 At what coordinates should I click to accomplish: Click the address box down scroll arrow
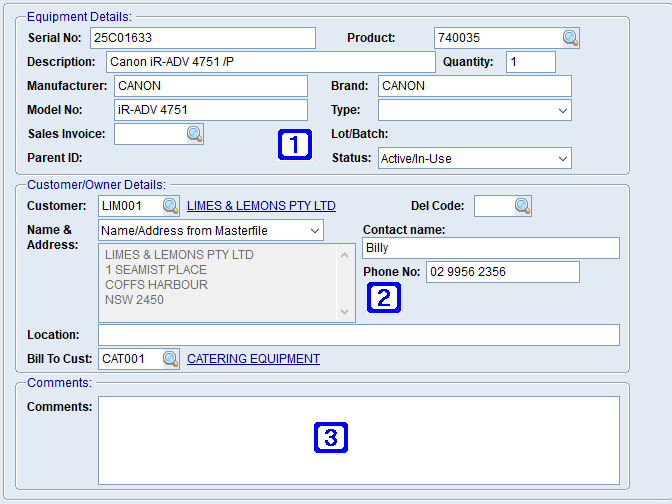tap(345, 312)
